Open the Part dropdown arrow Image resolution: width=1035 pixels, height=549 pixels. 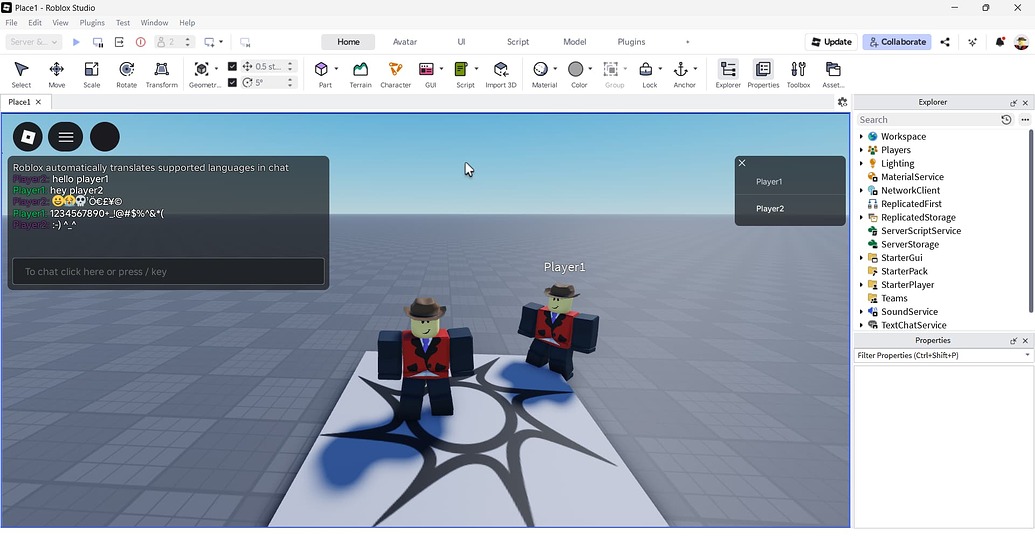coord(336,69)
